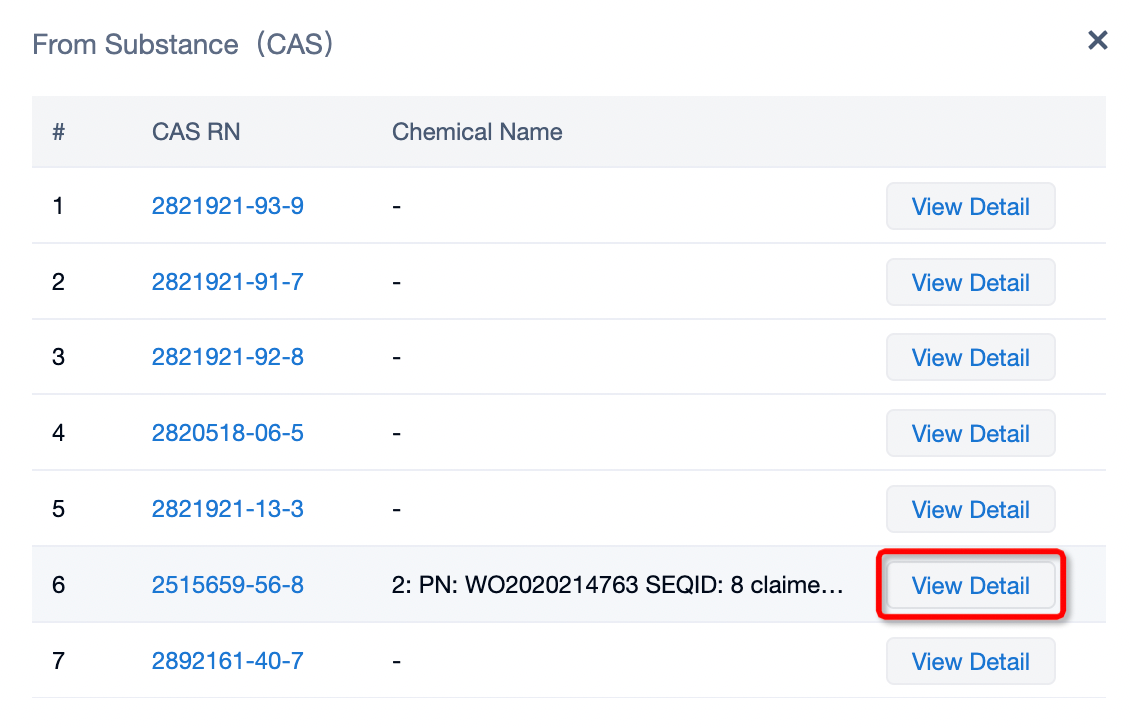View Detail for substance 2892161-40-7
This screenshot has height=728, width=1130.
coord(970,662)
